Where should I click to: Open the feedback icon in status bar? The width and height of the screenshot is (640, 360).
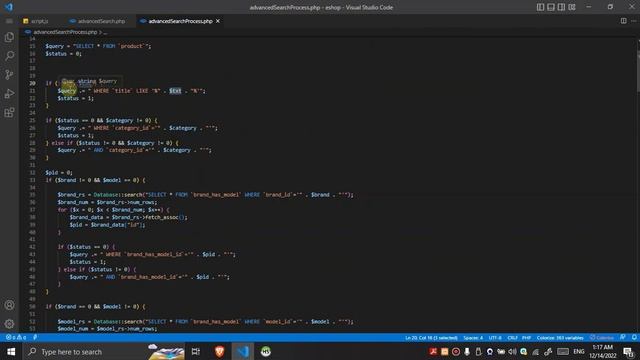coord(622,338)
